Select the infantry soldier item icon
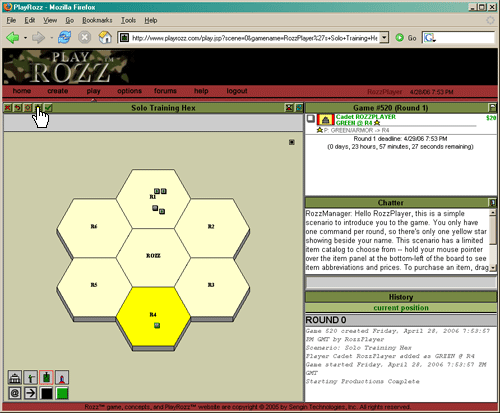This screenshot has width=500, height=413. [x=30, y=378]
